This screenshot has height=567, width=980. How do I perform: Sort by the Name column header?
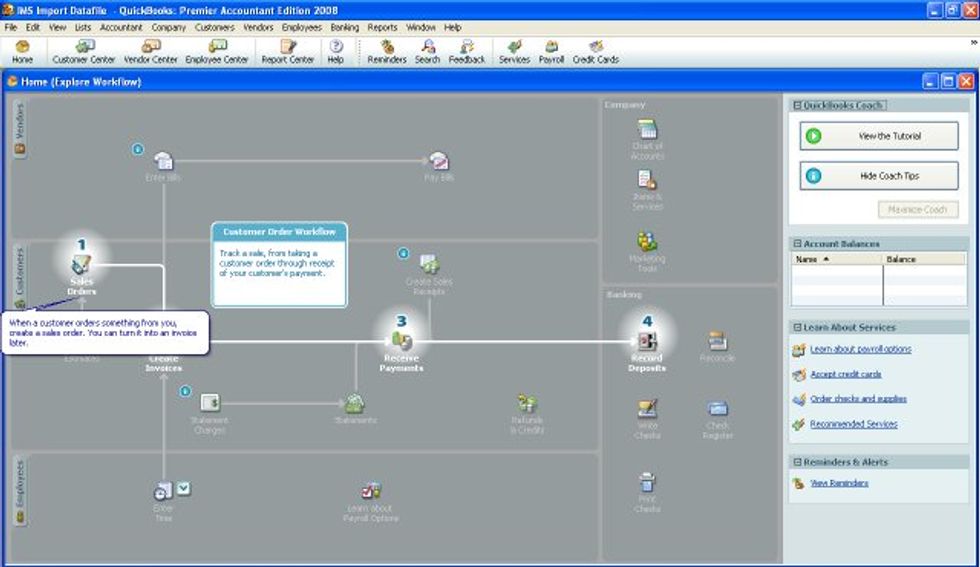(837, 259)
